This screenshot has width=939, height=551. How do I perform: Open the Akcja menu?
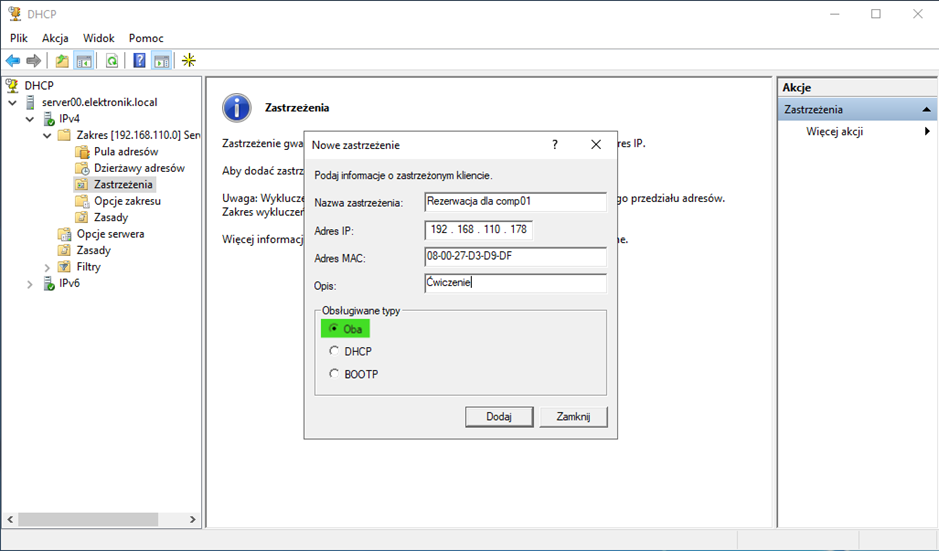click(55, 38)
